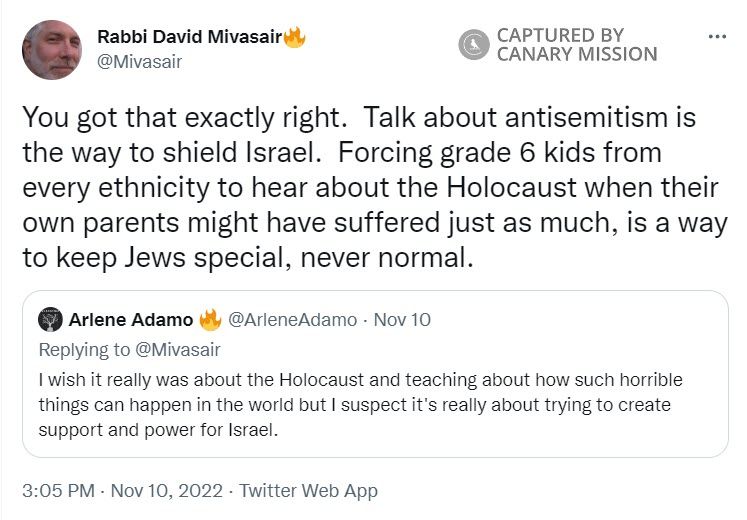The height and width of the screenshot is (520, 747).
Task: Click fire emoji beside Arlene Adamo name
Action: 210,321
